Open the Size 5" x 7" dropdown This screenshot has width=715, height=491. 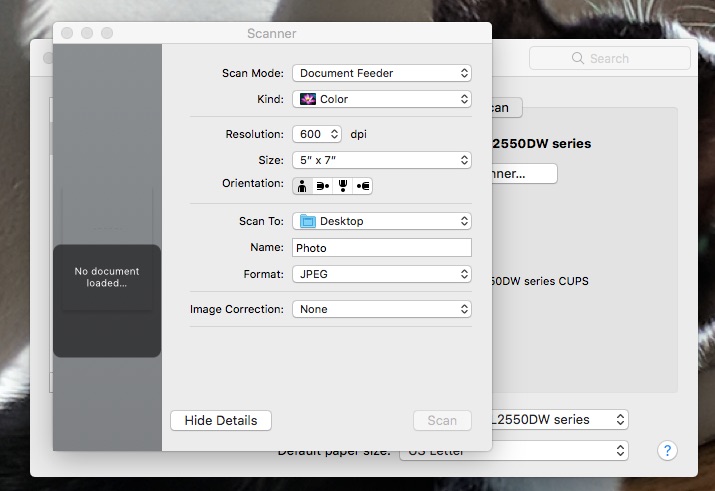(x=382, y=160)
